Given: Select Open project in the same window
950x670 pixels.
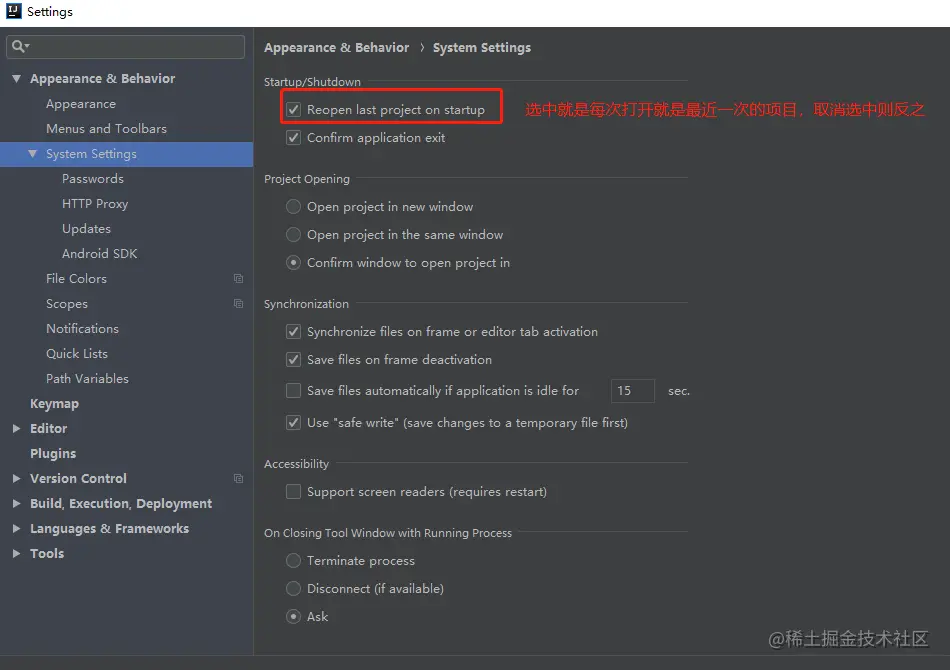Looking at the screenshot, I should click(x=293, y=234).
